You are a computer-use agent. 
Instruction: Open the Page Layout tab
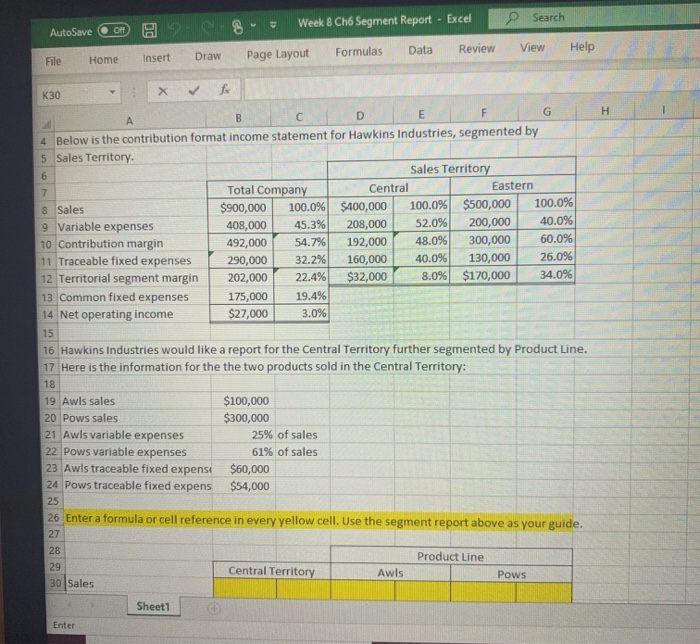(278, 54)
